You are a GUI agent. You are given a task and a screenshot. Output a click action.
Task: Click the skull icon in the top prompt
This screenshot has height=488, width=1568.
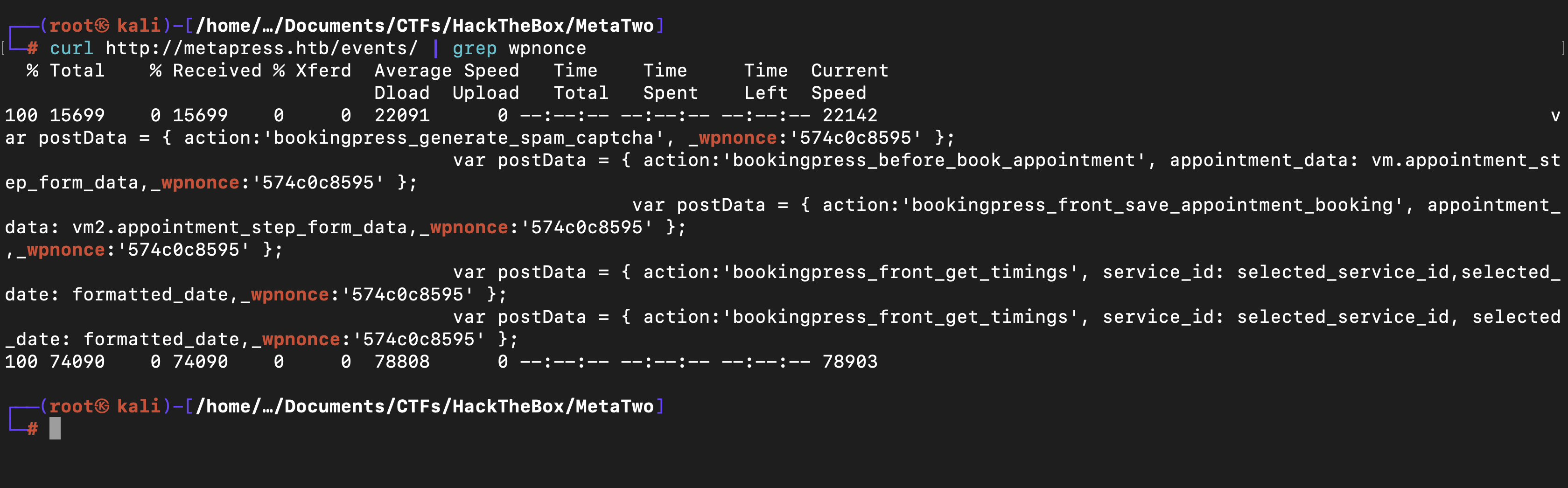point(102,26)
